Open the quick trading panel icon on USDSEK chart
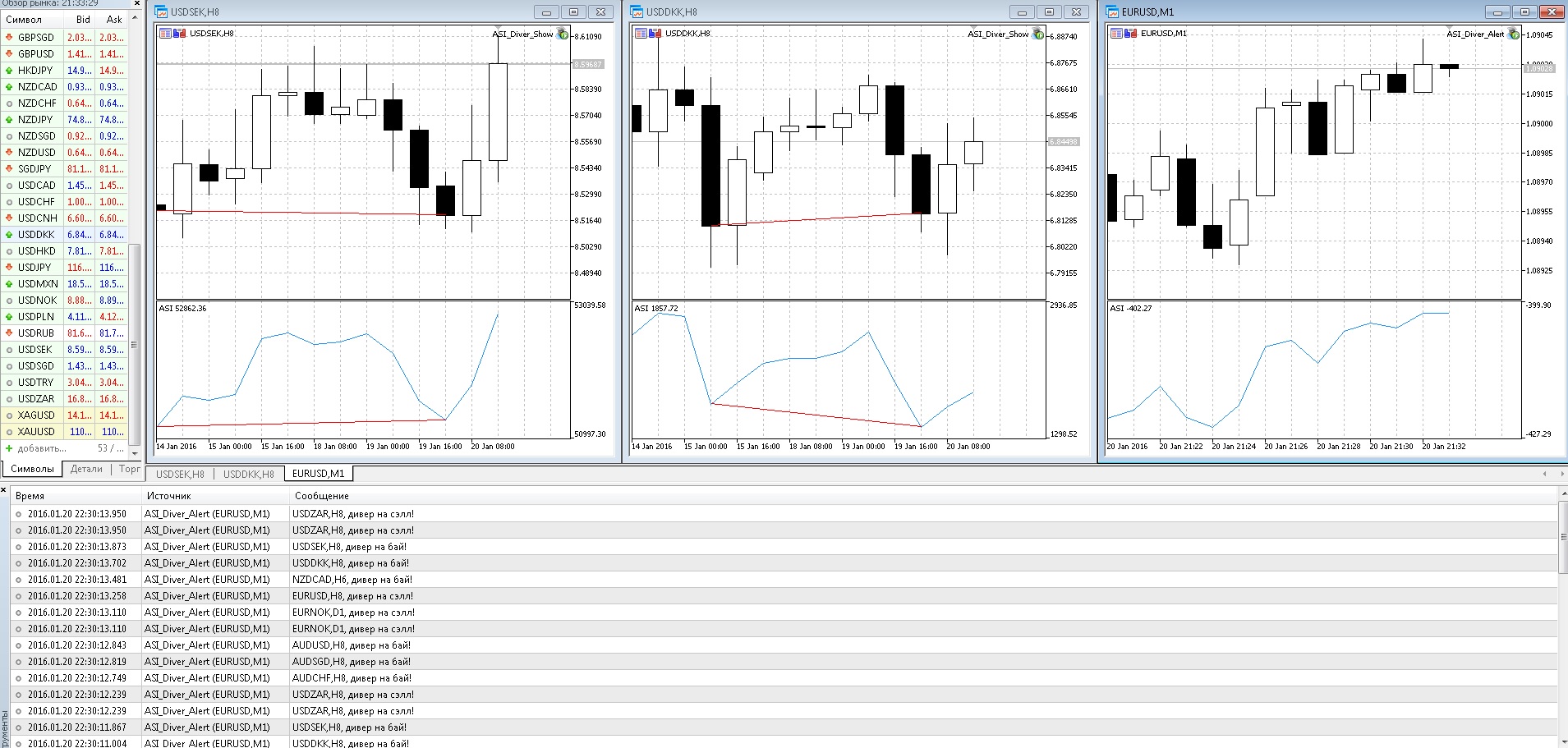 pyautogui.click(x=165, y=34)
